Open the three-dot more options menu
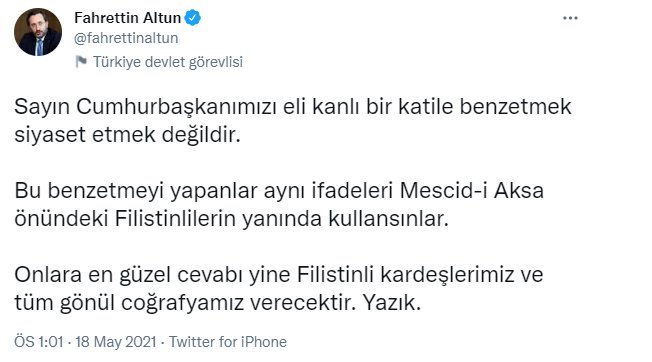 tap(570, 18)
